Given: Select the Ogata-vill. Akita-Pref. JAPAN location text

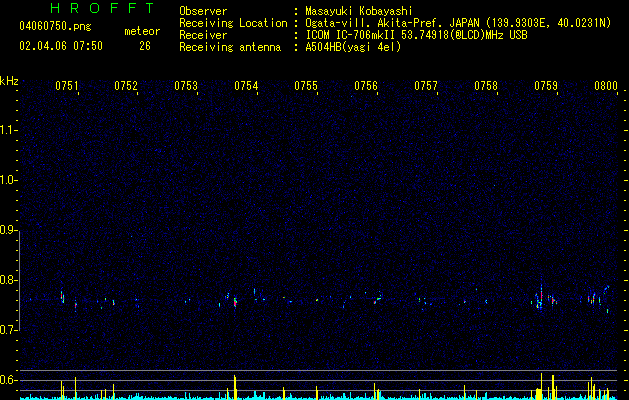Looking at the screenshot, I should tap(458, 23).
